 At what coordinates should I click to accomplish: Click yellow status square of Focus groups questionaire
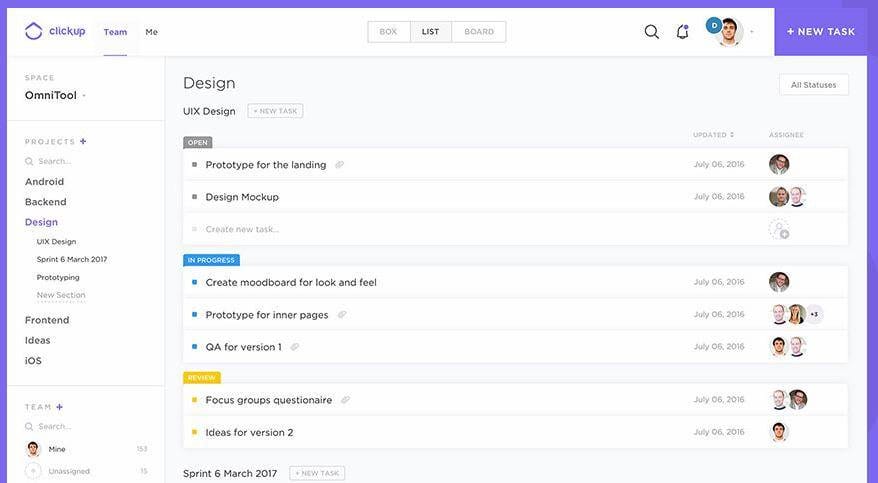click(194, 400)
